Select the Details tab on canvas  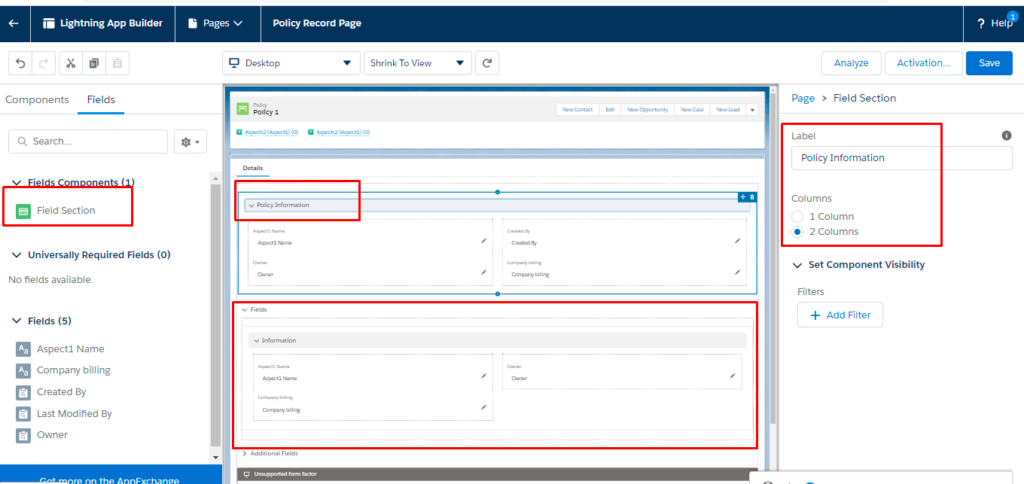click(253, 168)
